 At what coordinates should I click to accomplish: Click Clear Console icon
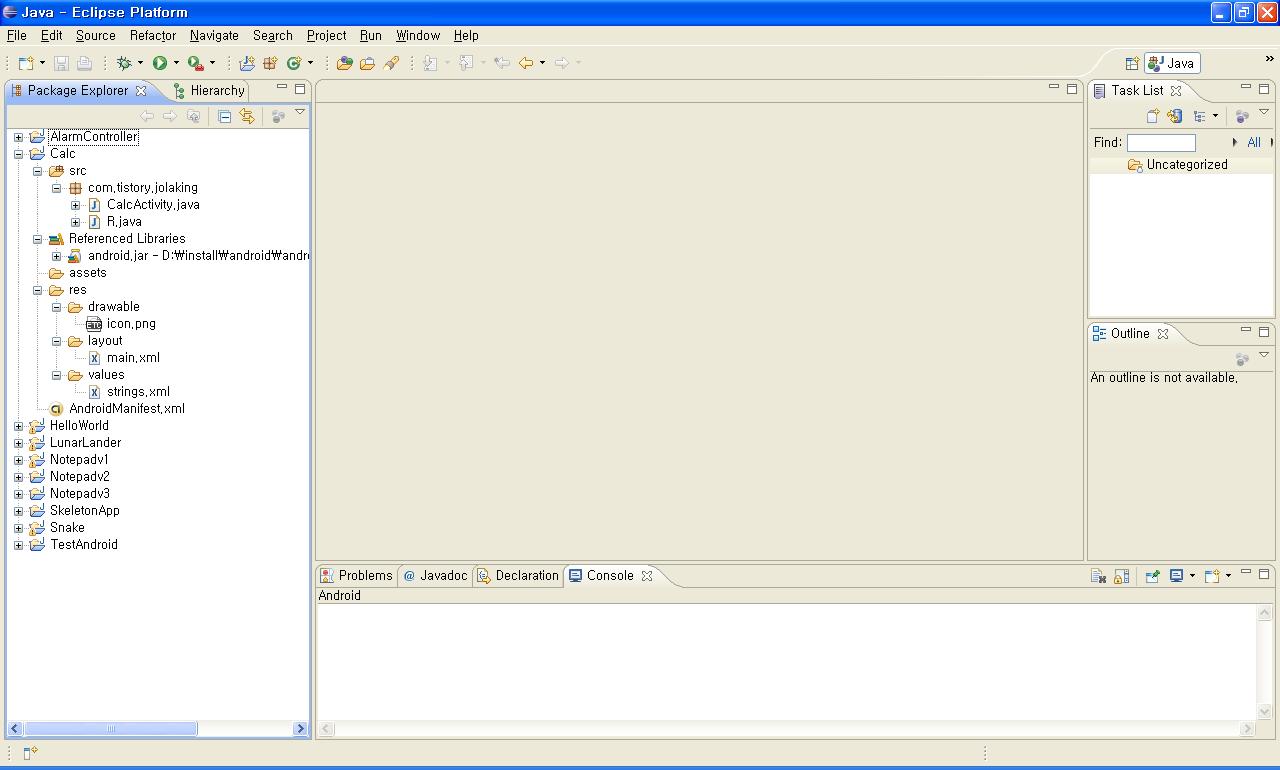click(1098, 576)
